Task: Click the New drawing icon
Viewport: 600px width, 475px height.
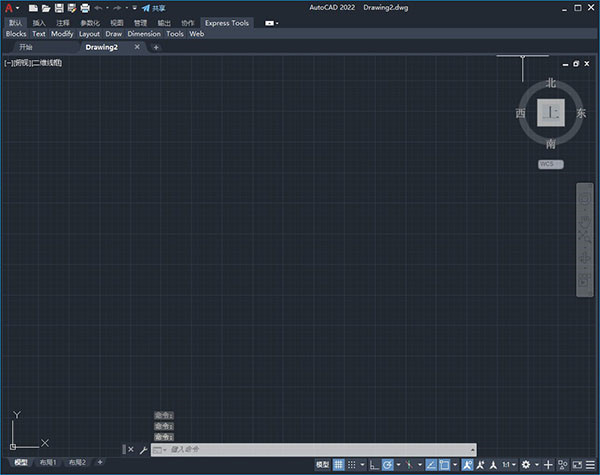Action: pyautogui.click(x=33, y=8)
